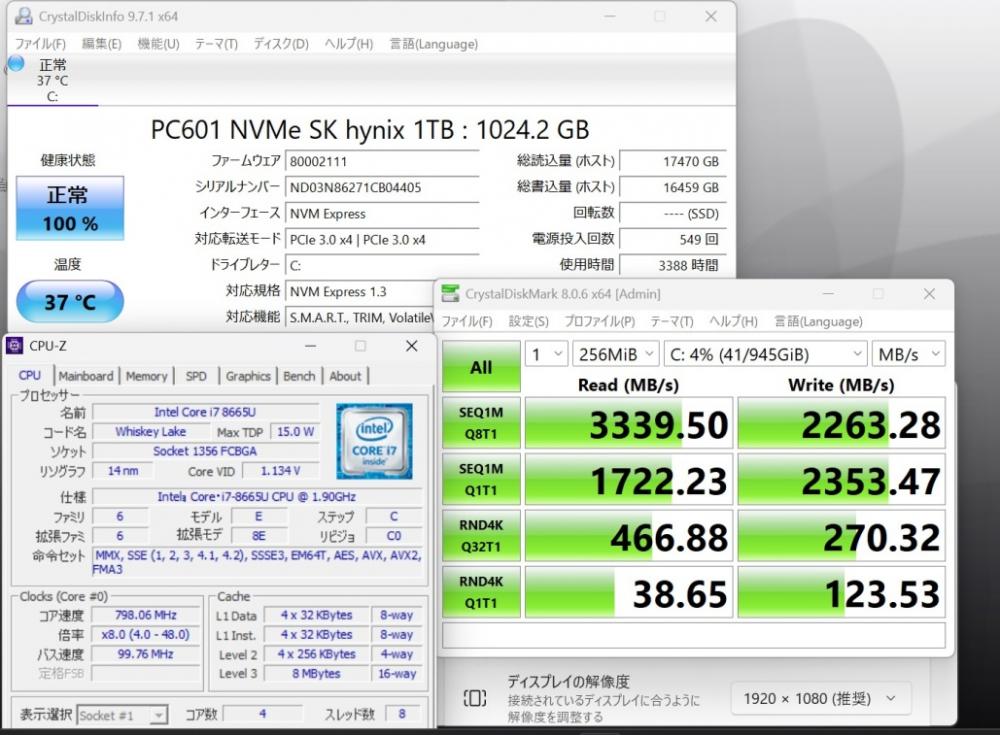Click the firmware field 80002111
Viewport: 1000px width, 735px height.
click(382, 161)
